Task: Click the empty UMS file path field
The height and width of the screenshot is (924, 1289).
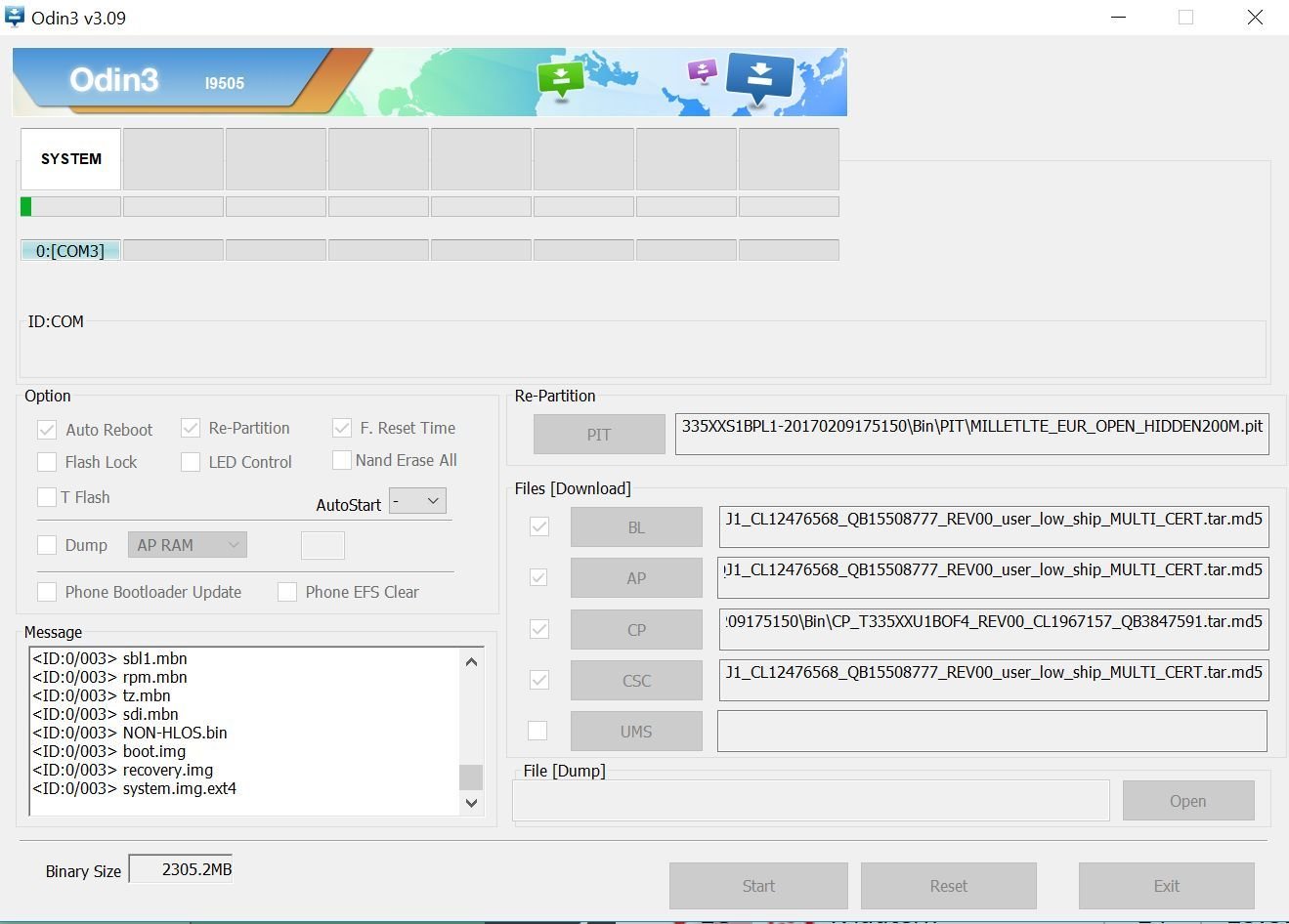Action: point(992,731)
